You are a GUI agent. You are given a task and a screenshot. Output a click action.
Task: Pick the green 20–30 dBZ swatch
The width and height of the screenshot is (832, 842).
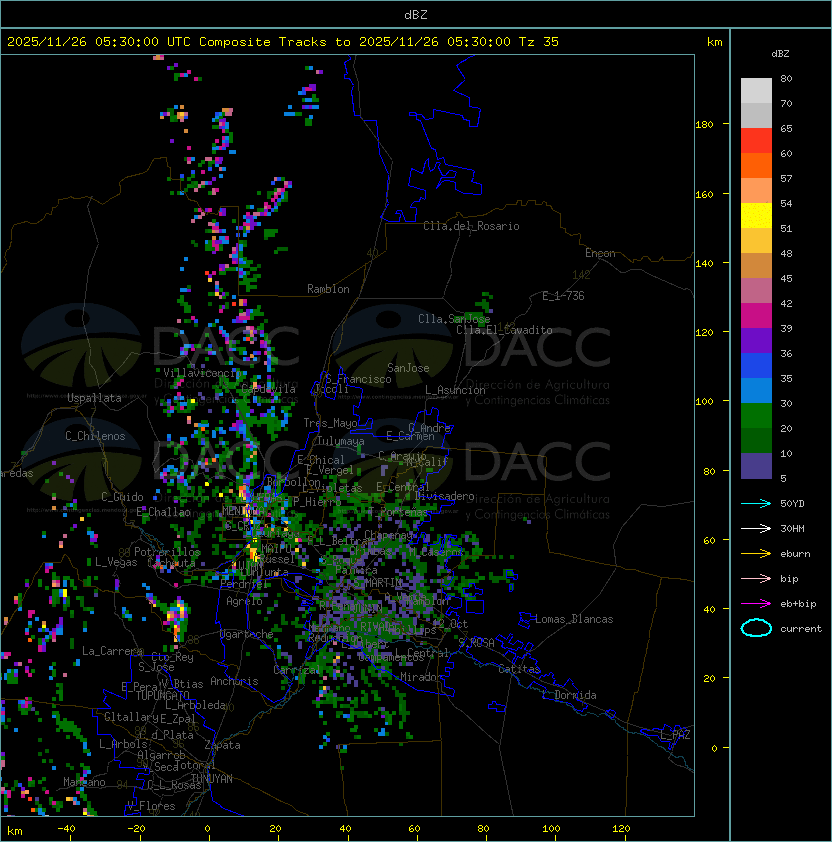756,415
